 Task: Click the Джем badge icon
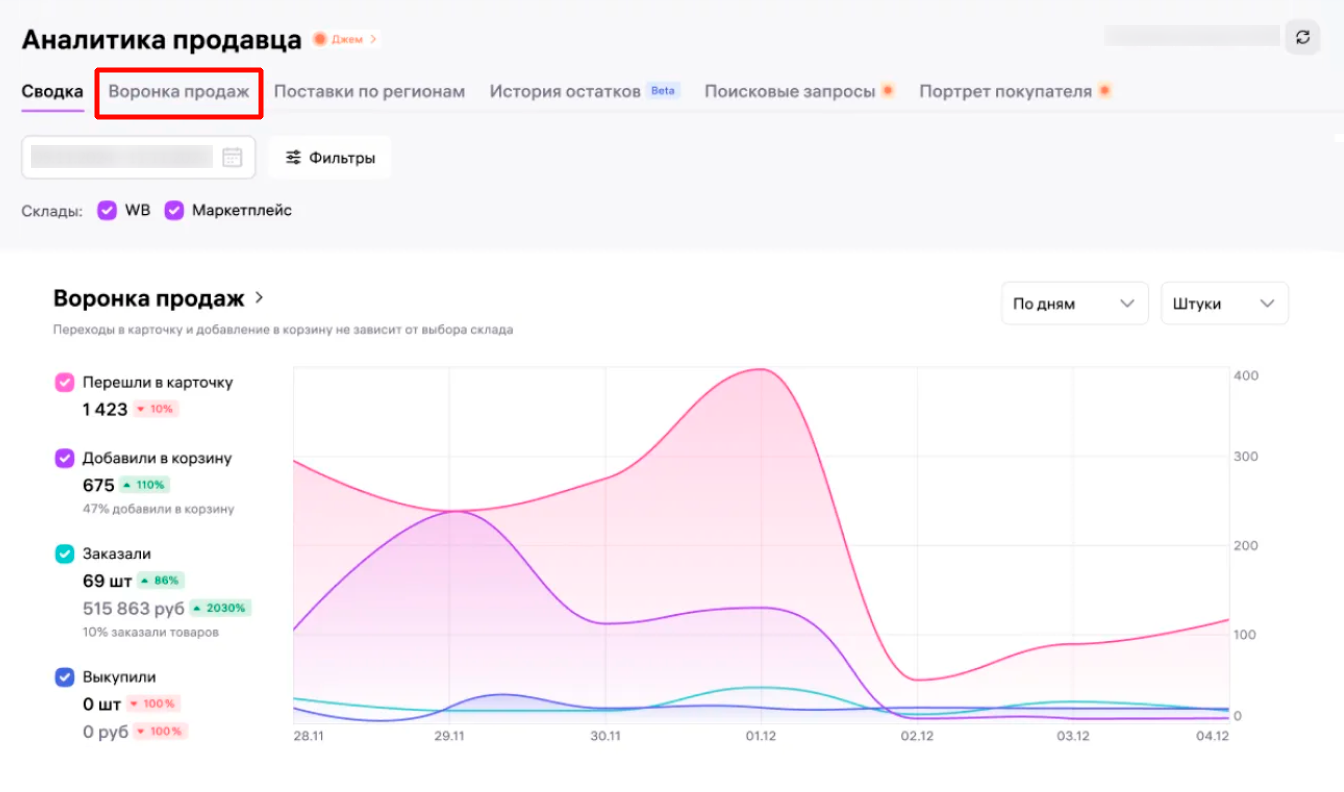point(320,39)
